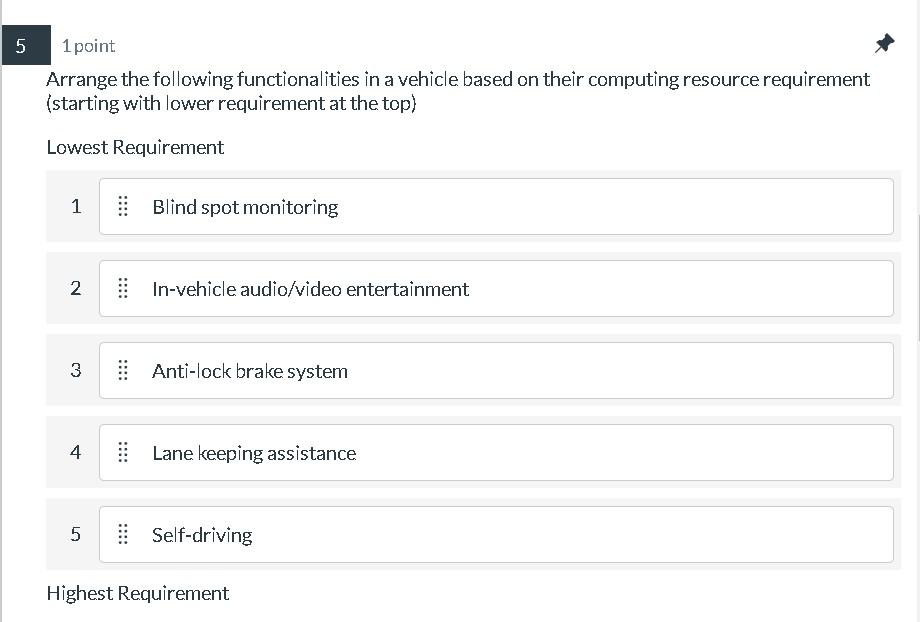Click the Anti-lock brake system item
The height and width of the screenshot is (622, 920).
[496, 371]
